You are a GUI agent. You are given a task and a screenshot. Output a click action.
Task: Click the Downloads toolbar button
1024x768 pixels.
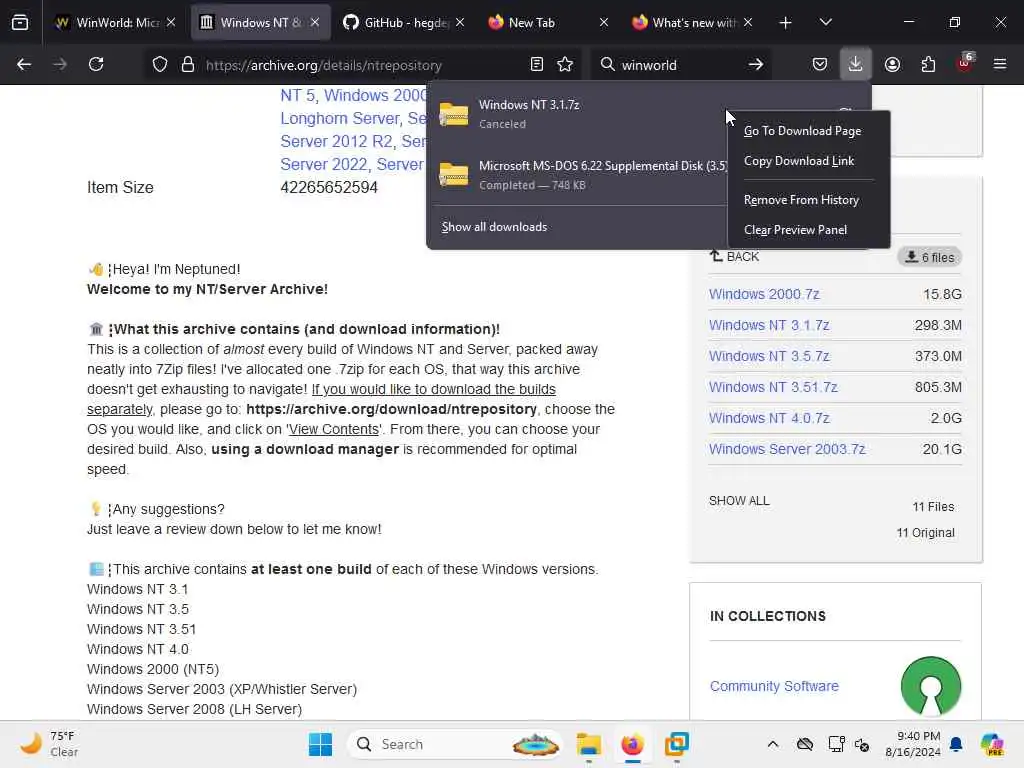coord(856,64)
